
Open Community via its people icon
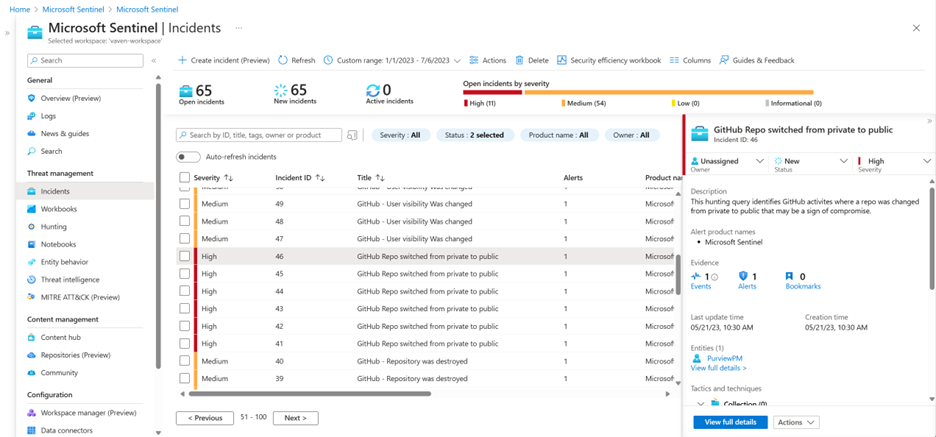click(x=32, y=373)
